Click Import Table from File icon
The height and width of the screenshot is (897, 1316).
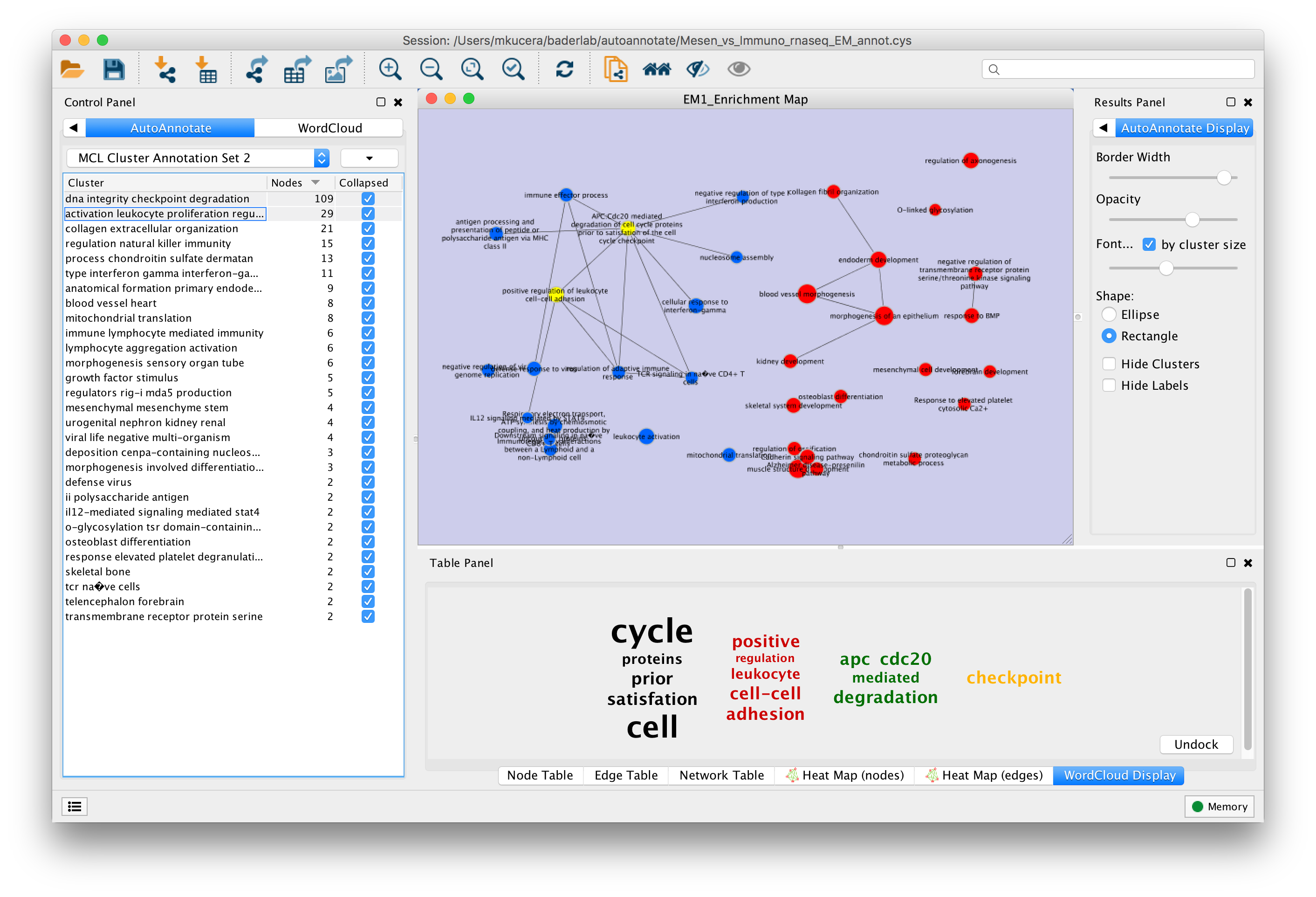click(x=206, y=69)
